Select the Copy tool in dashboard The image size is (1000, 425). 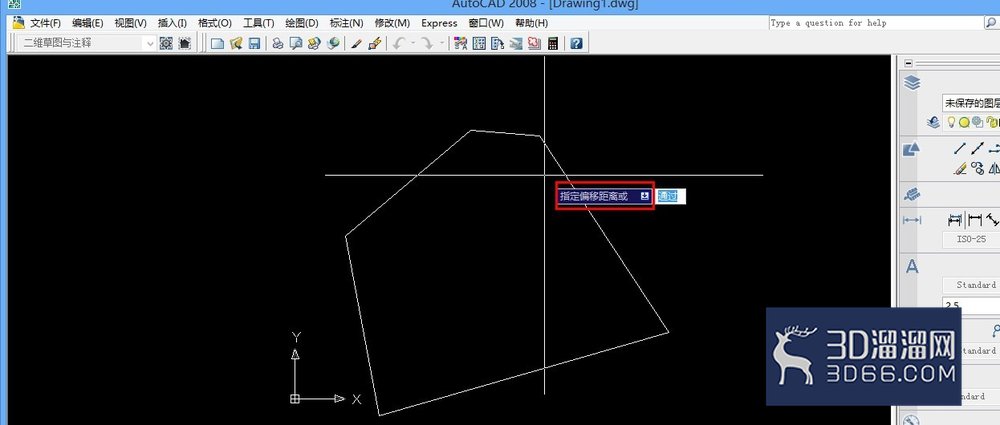977,168
